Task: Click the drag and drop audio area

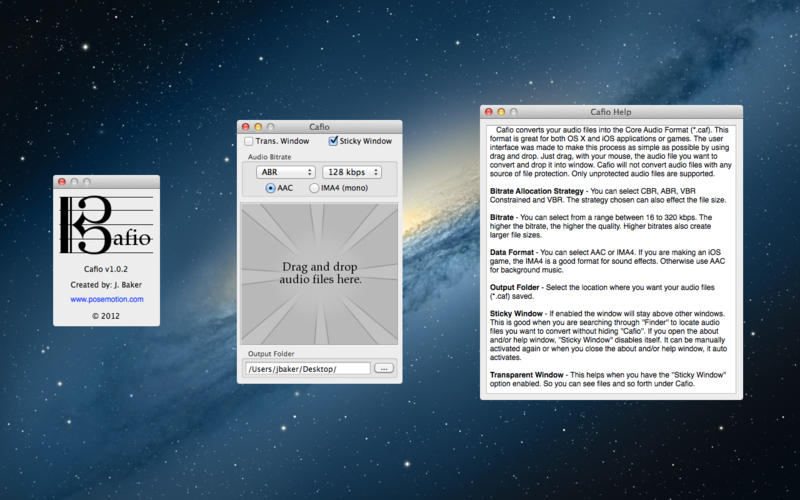Action: pyautogui.click(x=320, y=273)
